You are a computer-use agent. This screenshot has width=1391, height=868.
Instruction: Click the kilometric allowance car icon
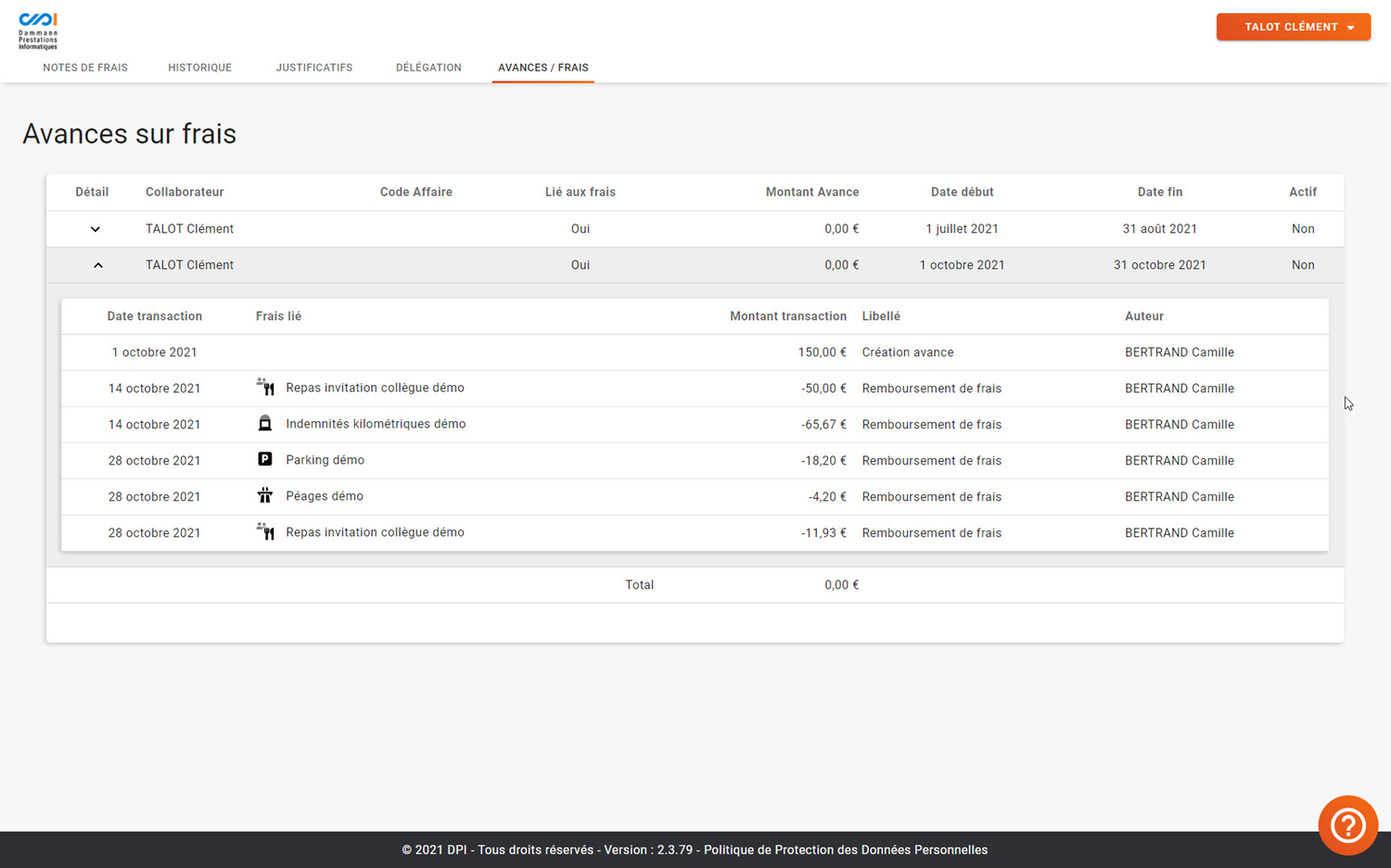265,424
